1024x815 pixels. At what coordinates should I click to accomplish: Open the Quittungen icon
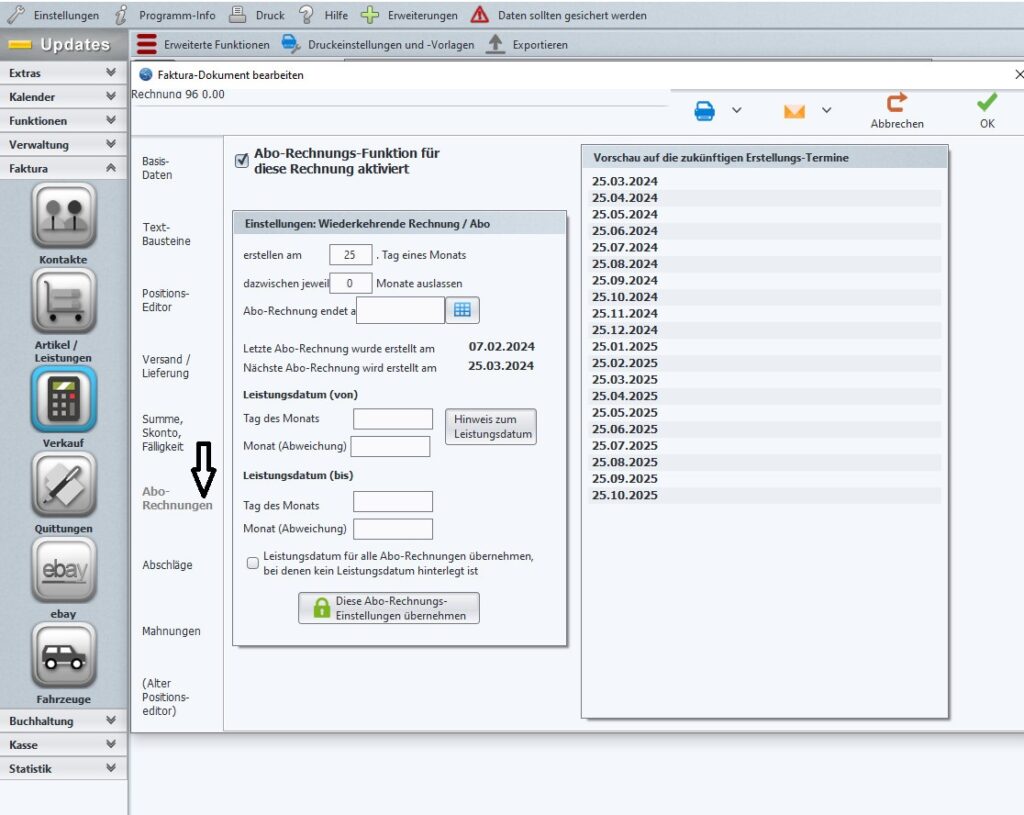[63, 485]
